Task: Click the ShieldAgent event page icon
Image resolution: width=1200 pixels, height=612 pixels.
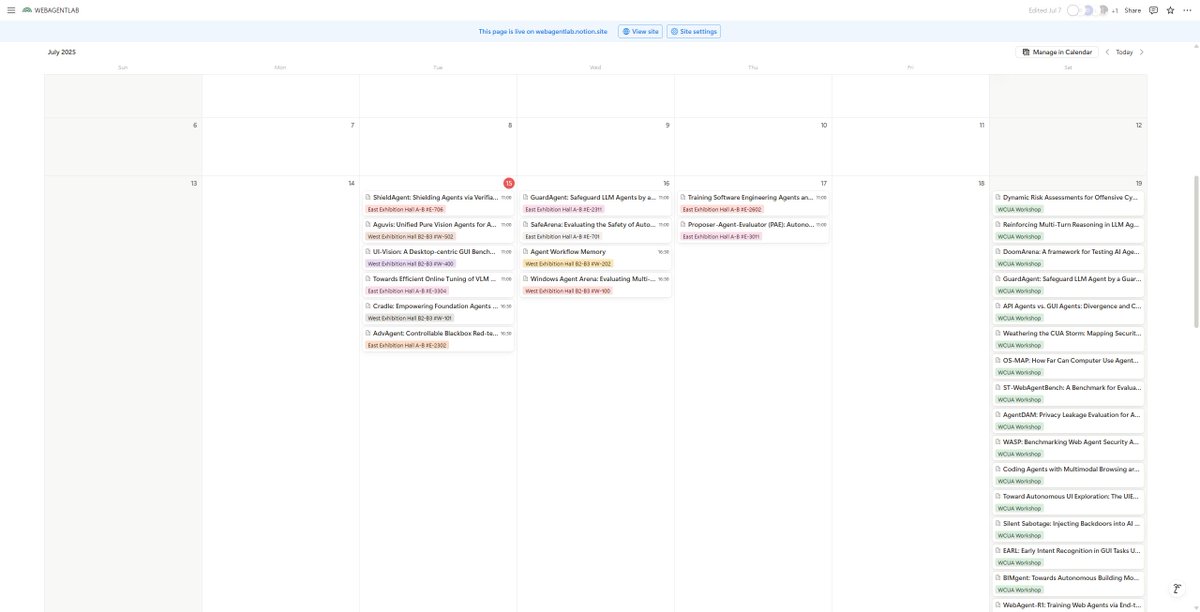Action: click(368, 198)
